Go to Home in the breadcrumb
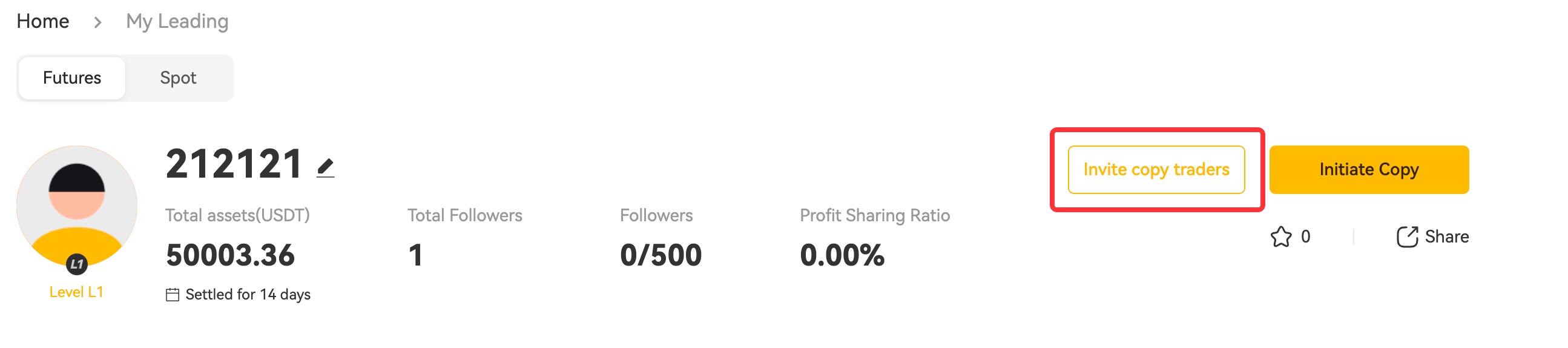Screen dimensions: 1568x348 click(42, 21)
